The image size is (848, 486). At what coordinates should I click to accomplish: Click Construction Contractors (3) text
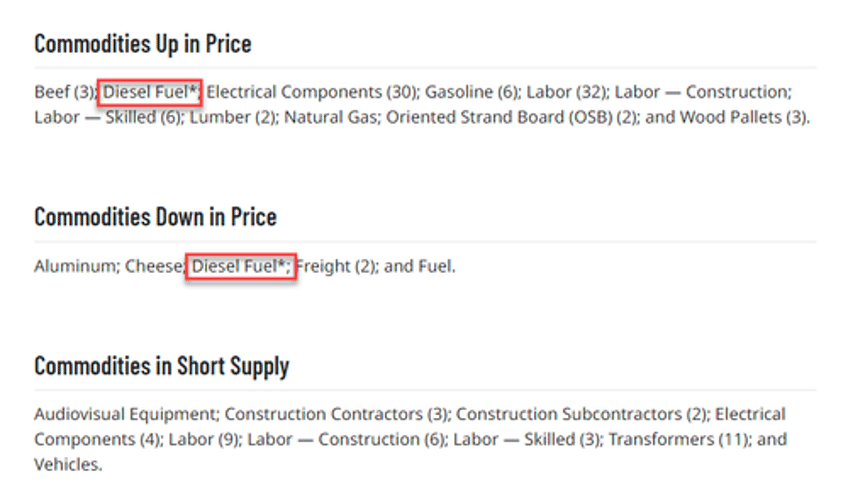[336, 414]
